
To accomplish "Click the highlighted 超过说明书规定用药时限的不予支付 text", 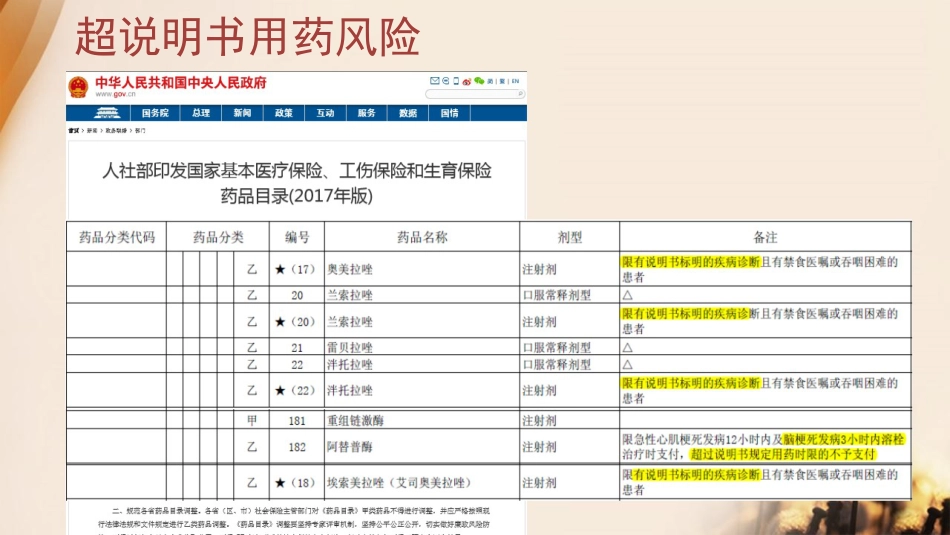I will point(782,454).
